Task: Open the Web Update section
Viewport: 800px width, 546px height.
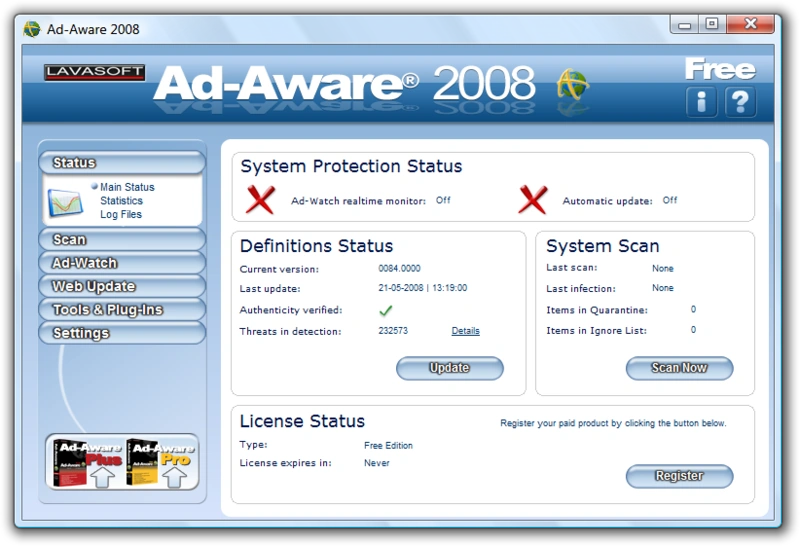Action: click(x=122, y=286)
